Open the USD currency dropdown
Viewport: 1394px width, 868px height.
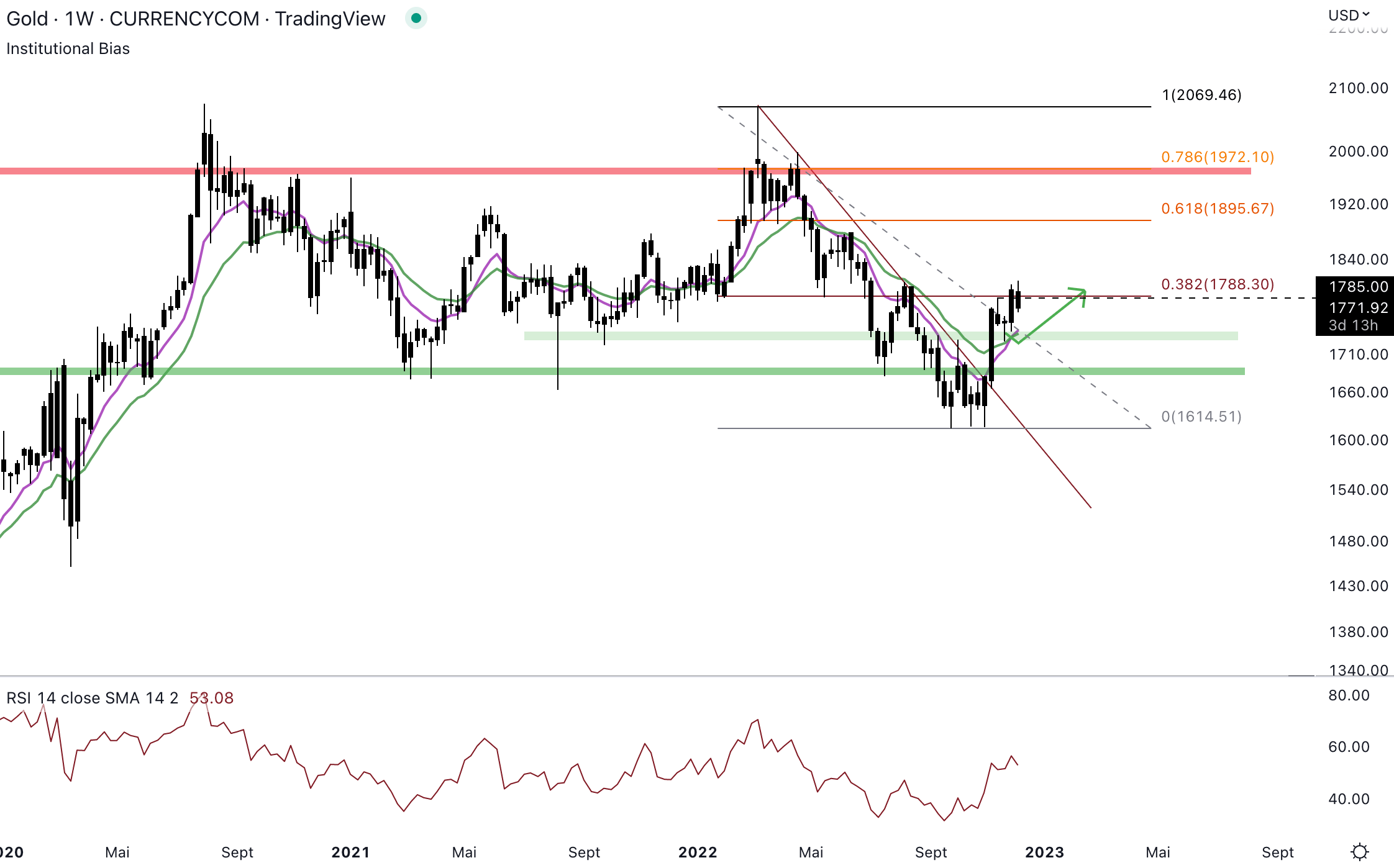[x=1349, y=15]
